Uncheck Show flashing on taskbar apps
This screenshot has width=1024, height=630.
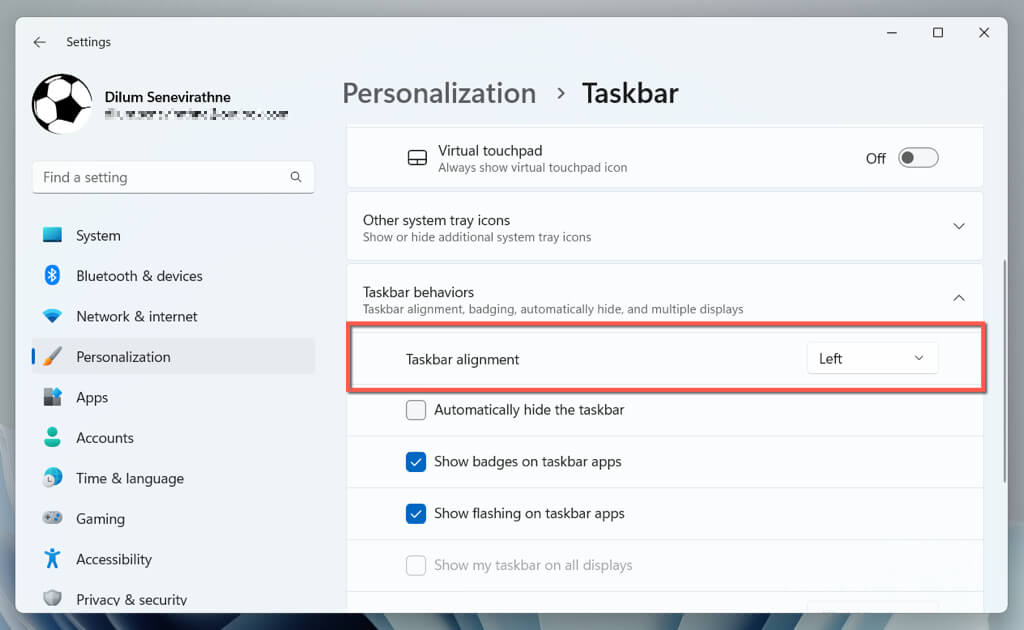point(416,514)
